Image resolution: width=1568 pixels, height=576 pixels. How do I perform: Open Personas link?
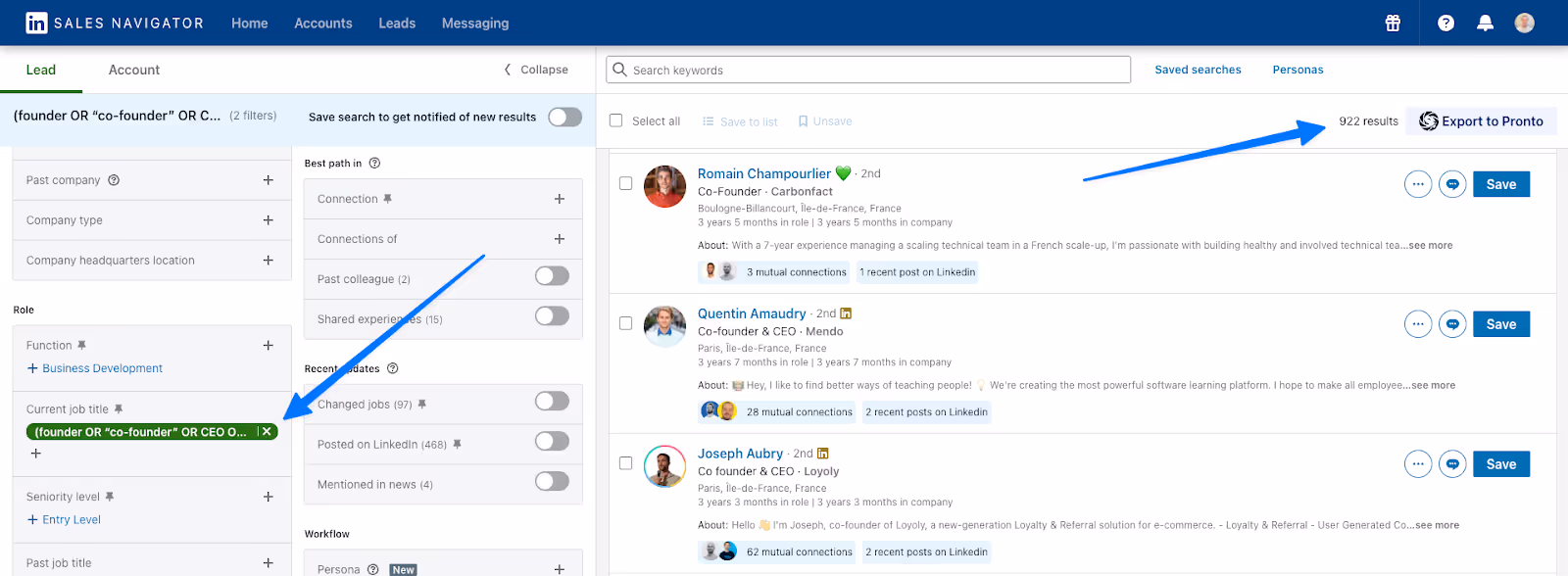pos(1298,70)
